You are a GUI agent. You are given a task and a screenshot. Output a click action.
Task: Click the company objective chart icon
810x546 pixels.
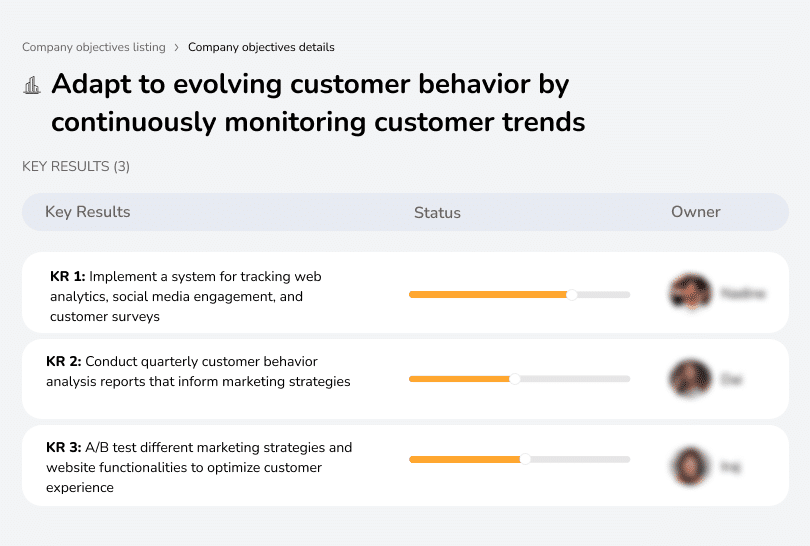pos(32,85)
